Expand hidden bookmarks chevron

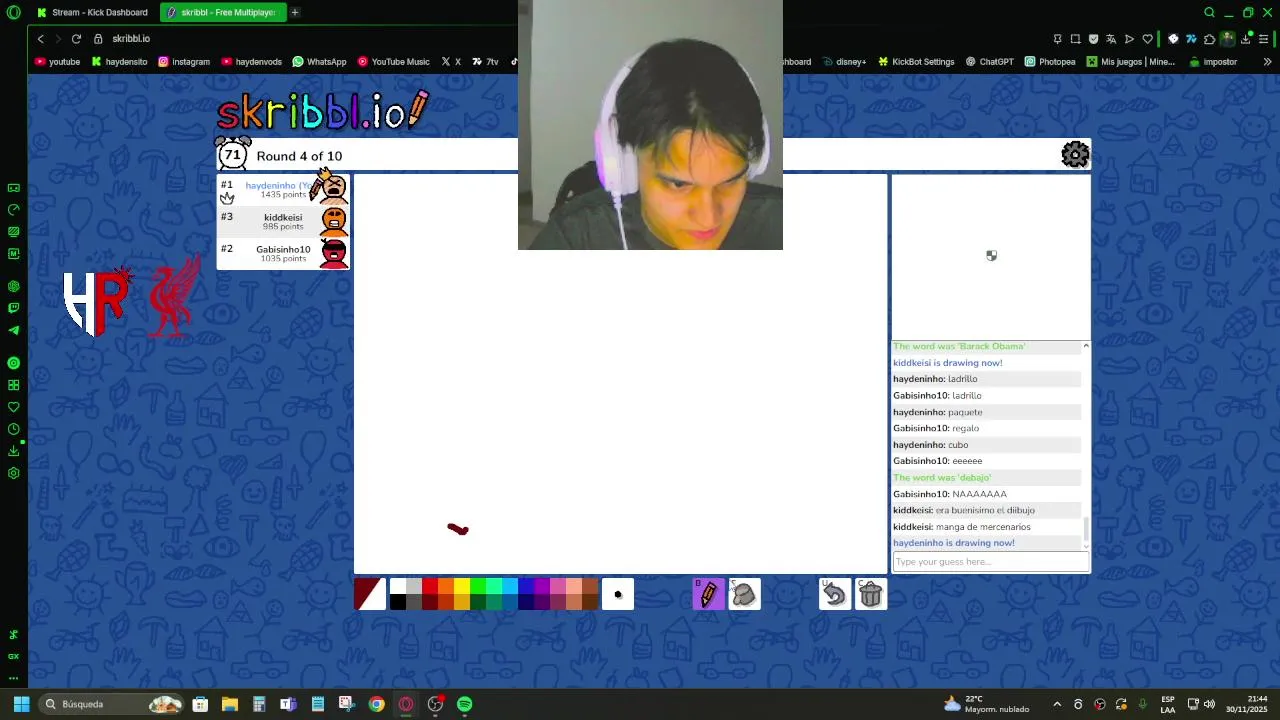pyautogui.click(x=1267, y=61)
